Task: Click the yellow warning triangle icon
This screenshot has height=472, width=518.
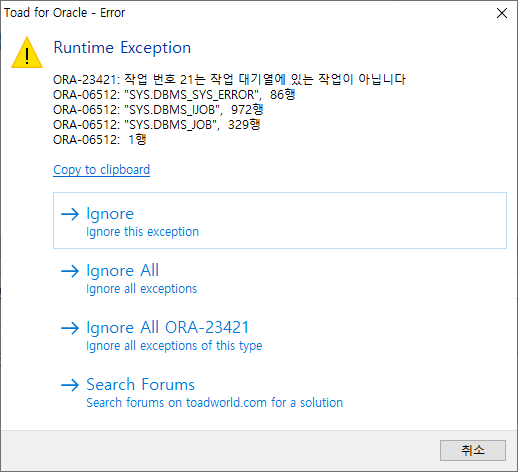Action: [x=27, y=53]
